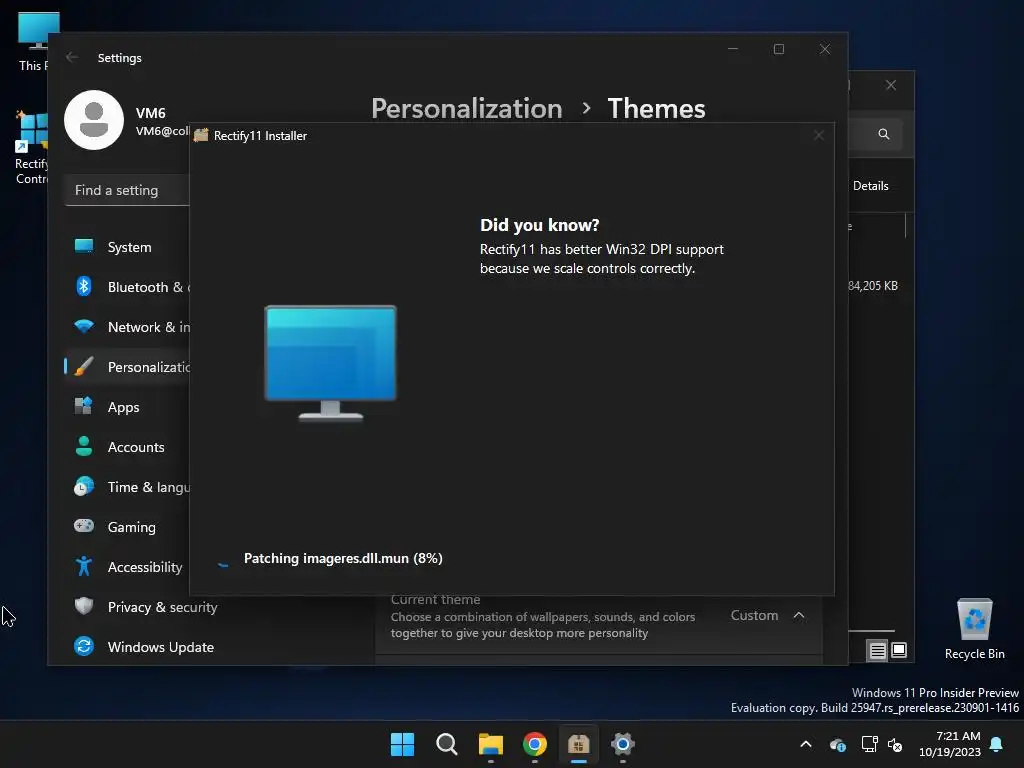Select Rectify11 Control Center desktop shortcut

pyautogui.click(x=31, y=148)
